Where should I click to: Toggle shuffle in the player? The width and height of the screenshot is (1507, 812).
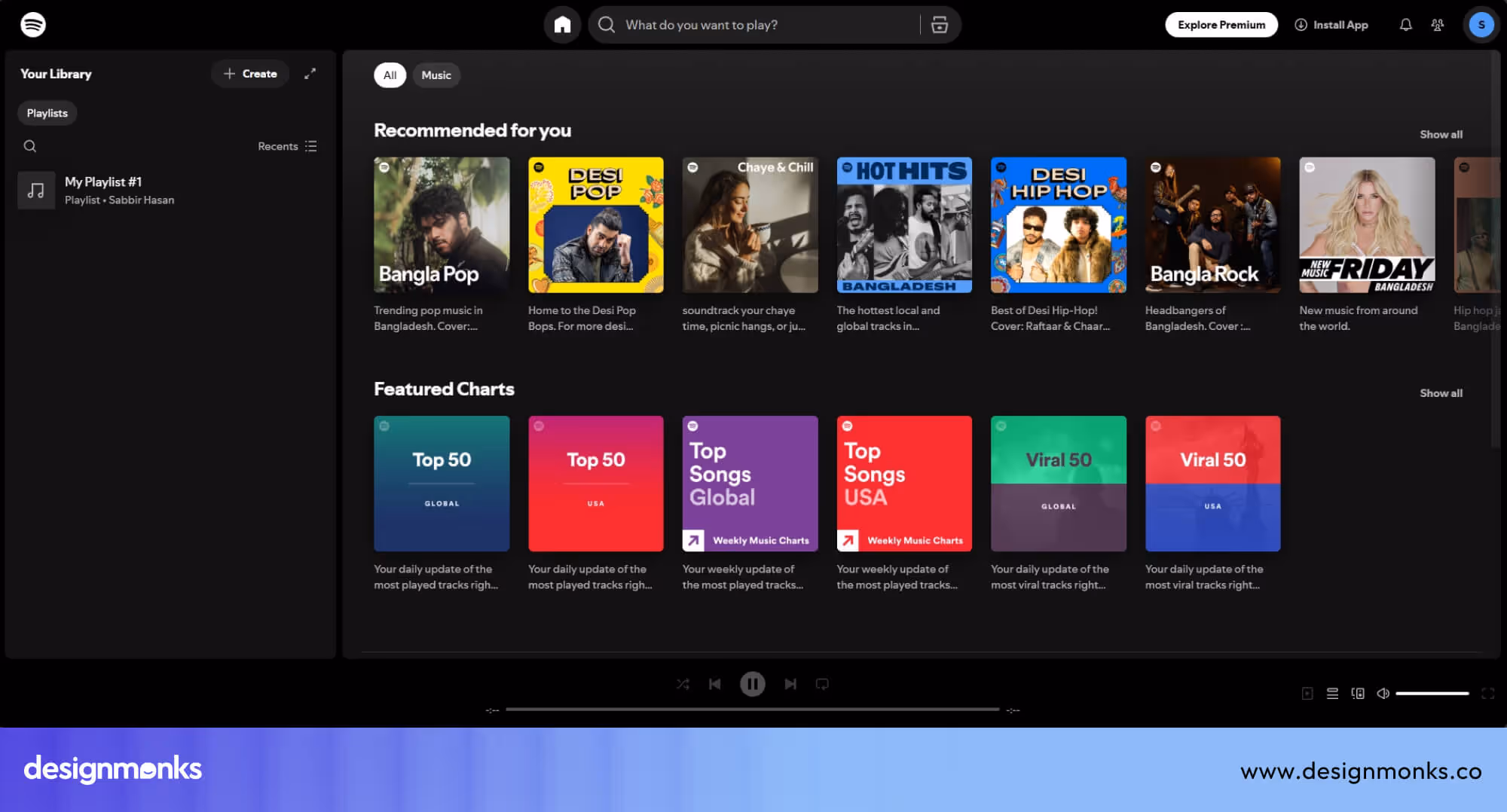683,684
